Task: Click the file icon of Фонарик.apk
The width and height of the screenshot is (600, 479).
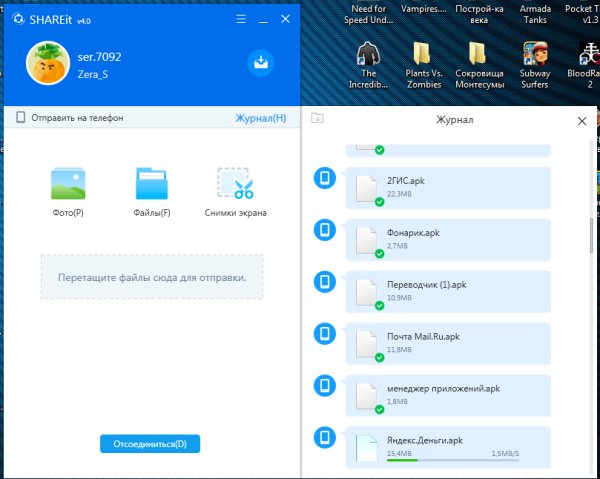Action: coord(367,241)
